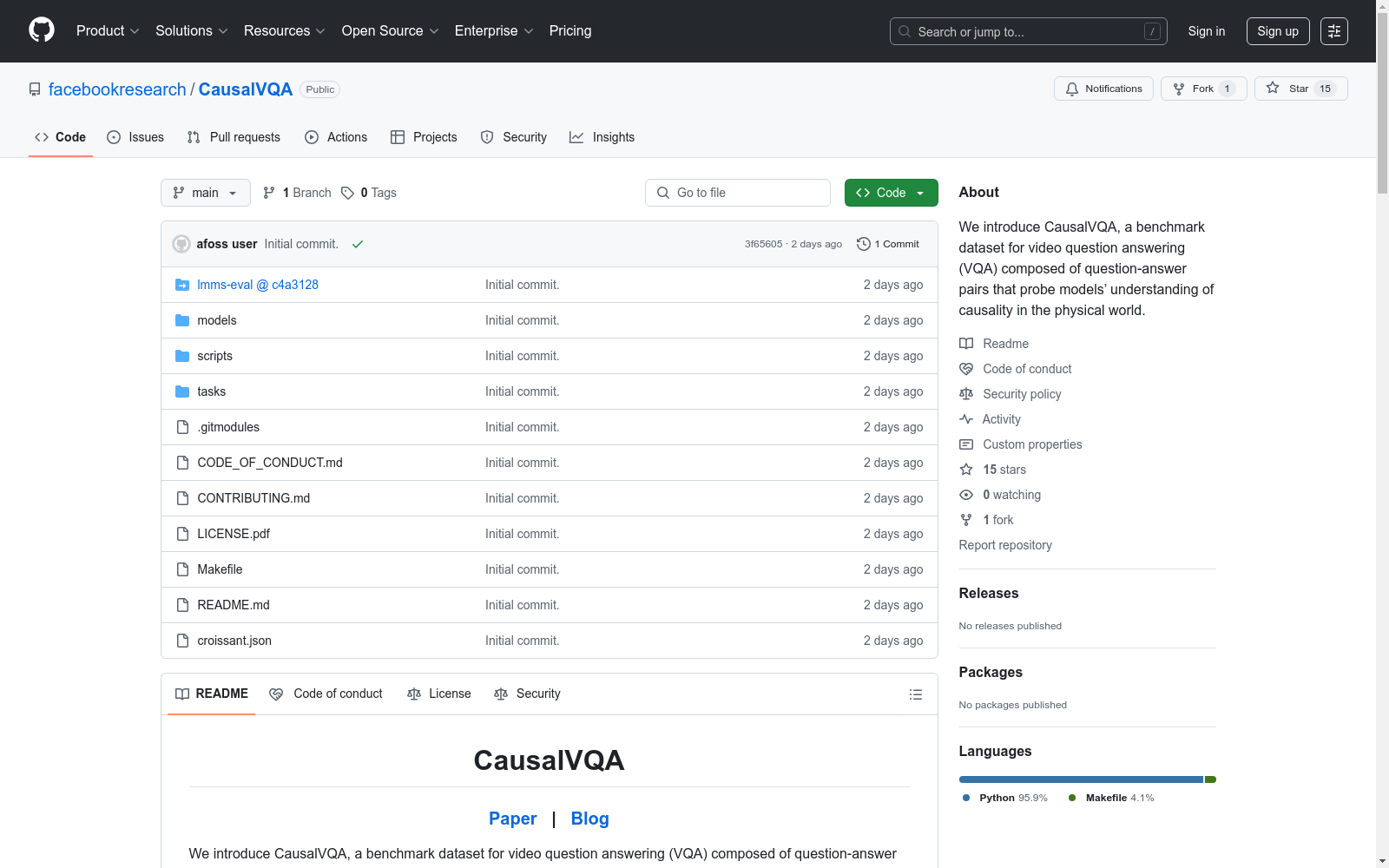Screen dimensions: 1389x868
Task: Click the Sign up button
Action: [1278, 31]
